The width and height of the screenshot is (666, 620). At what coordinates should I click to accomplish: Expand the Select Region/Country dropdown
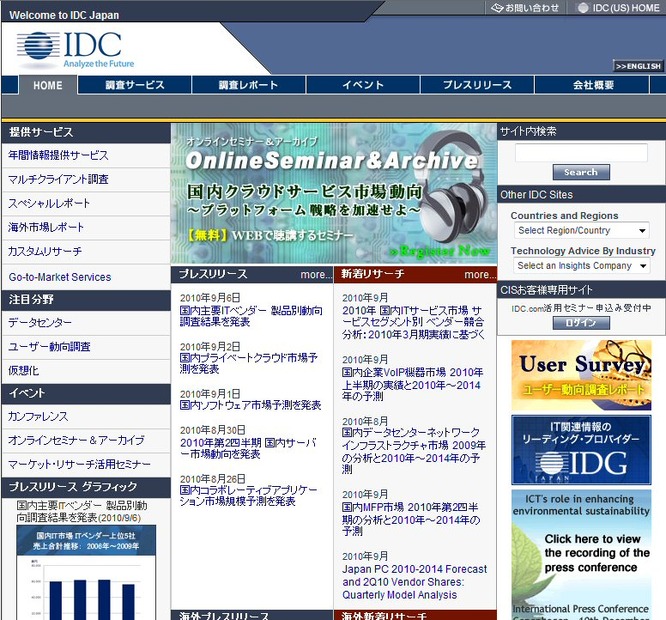tap(581, 230)
